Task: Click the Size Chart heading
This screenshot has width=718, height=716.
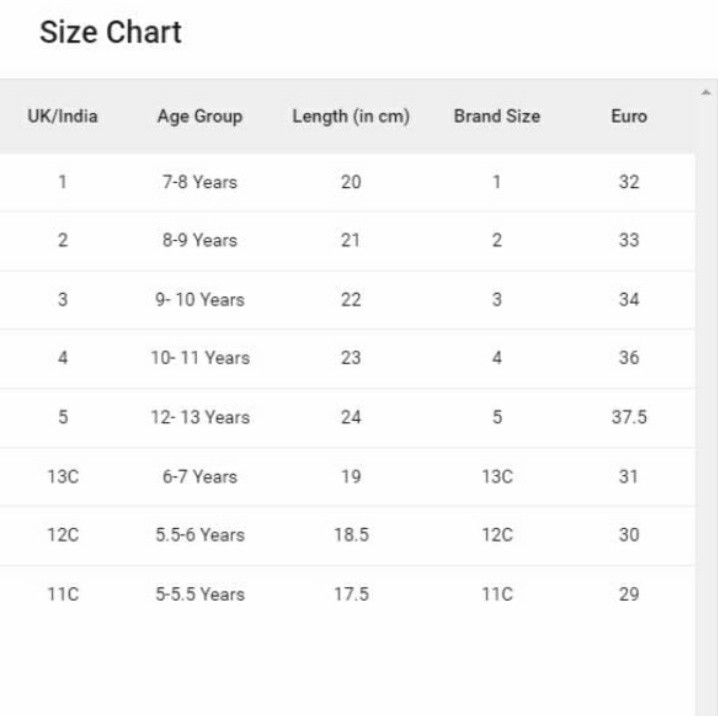Action: [x=110, y=32]
